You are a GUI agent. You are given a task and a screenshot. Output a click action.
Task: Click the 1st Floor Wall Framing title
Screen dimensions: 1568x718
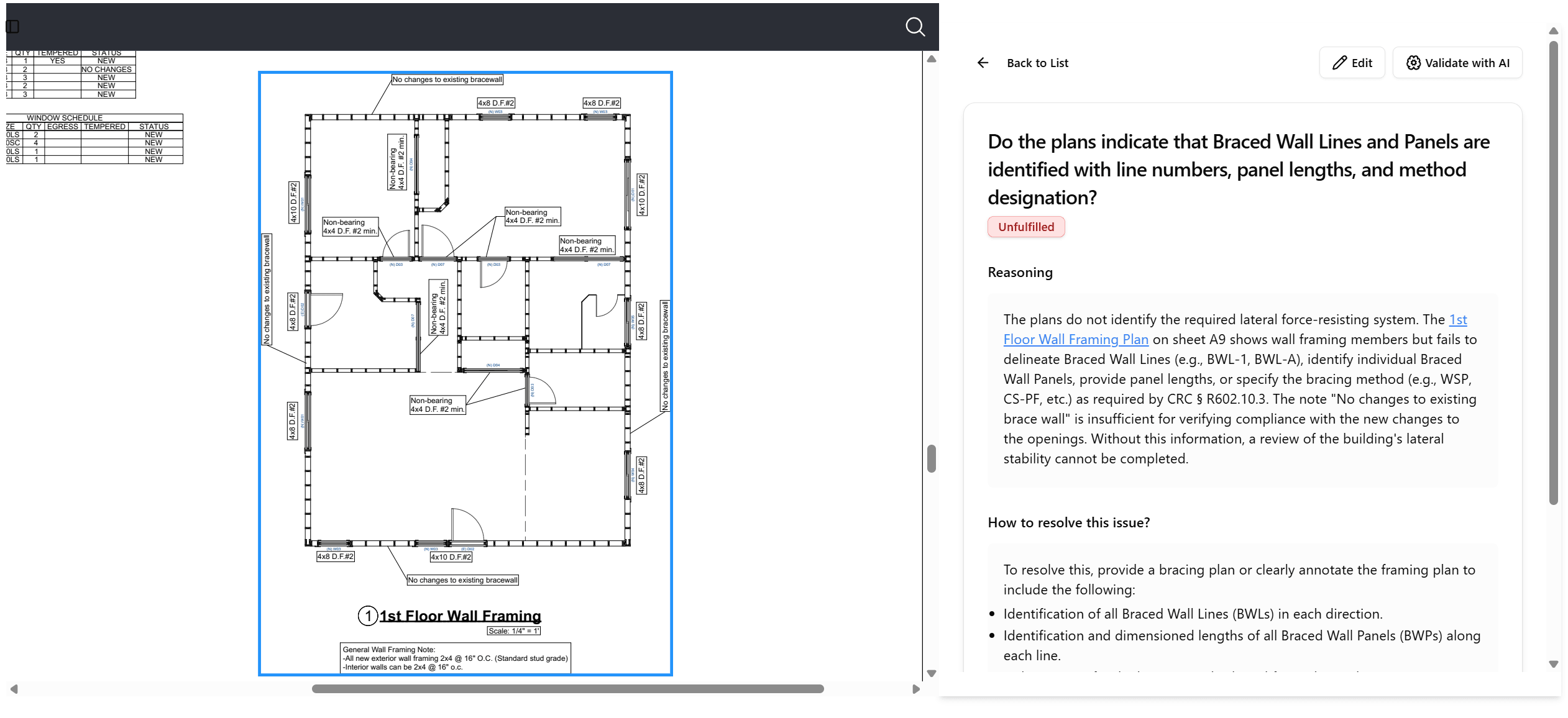tap(460, 616)
